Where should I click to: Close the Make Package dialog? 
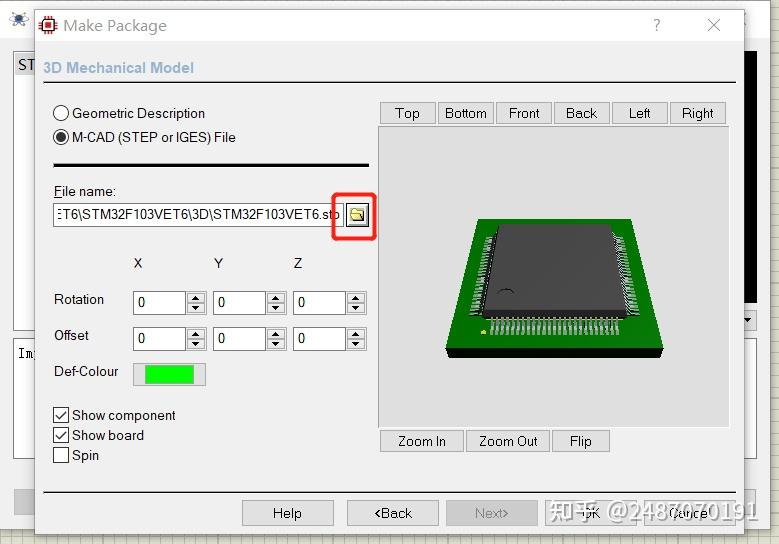pyautogui.click(x=714, y=25)
